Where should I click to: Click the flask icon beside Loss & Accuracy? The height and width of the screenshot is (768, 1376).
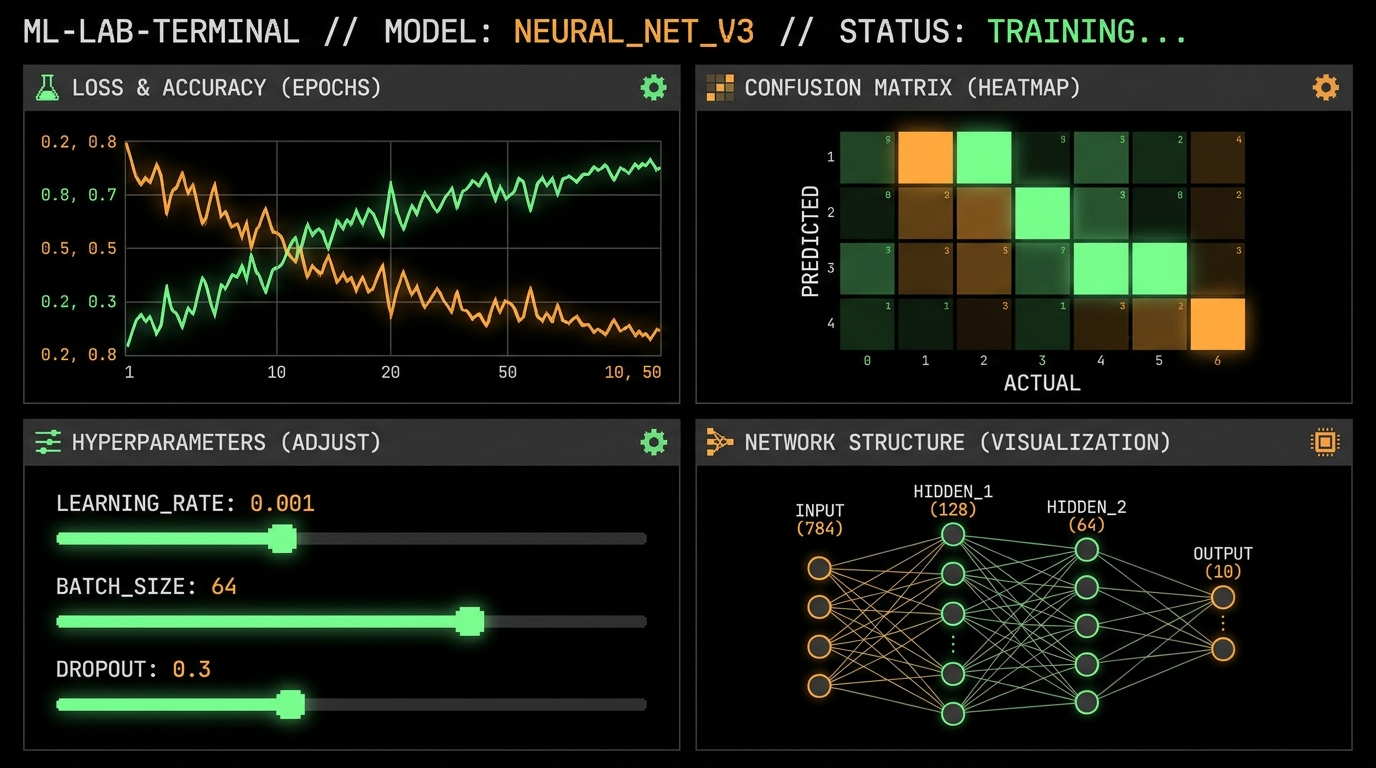(x=47, y=88)
